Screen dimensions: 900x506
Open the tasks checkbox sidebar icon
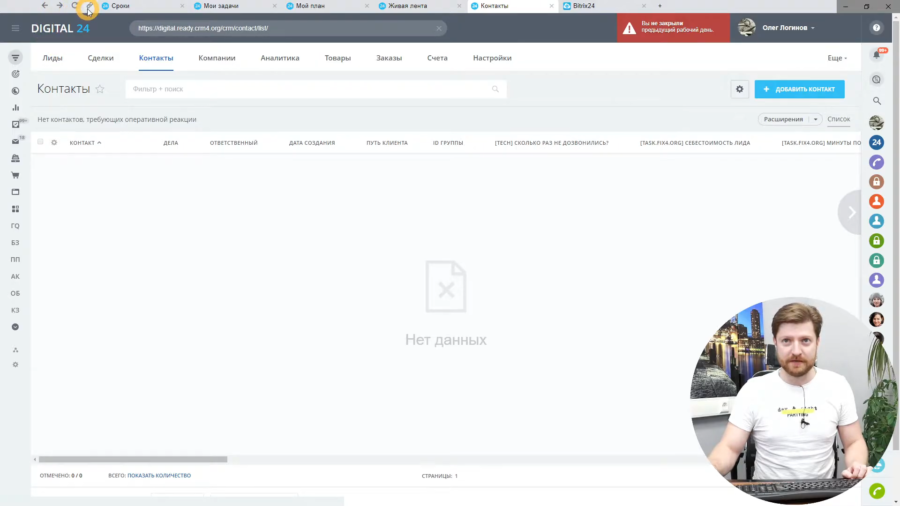(15, 124)
